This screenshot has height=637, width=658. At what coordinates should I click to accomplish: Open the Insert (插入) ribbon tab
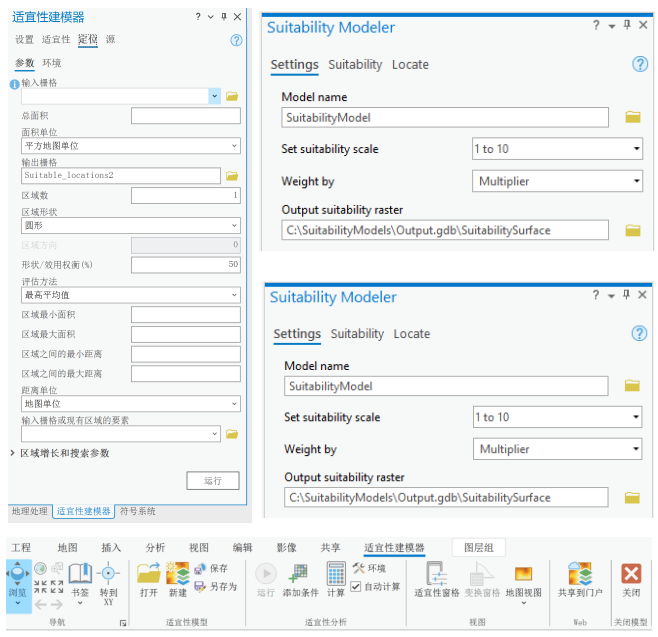point(111,548)
